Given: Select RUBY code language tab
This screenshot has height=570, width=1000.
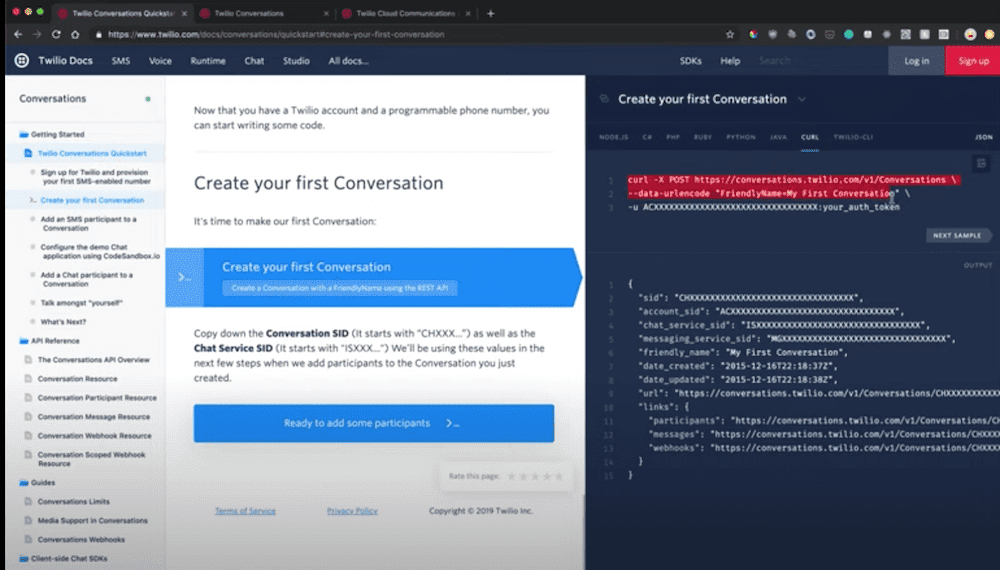Looking at the screenshot, I should click(x=703, y=137).
